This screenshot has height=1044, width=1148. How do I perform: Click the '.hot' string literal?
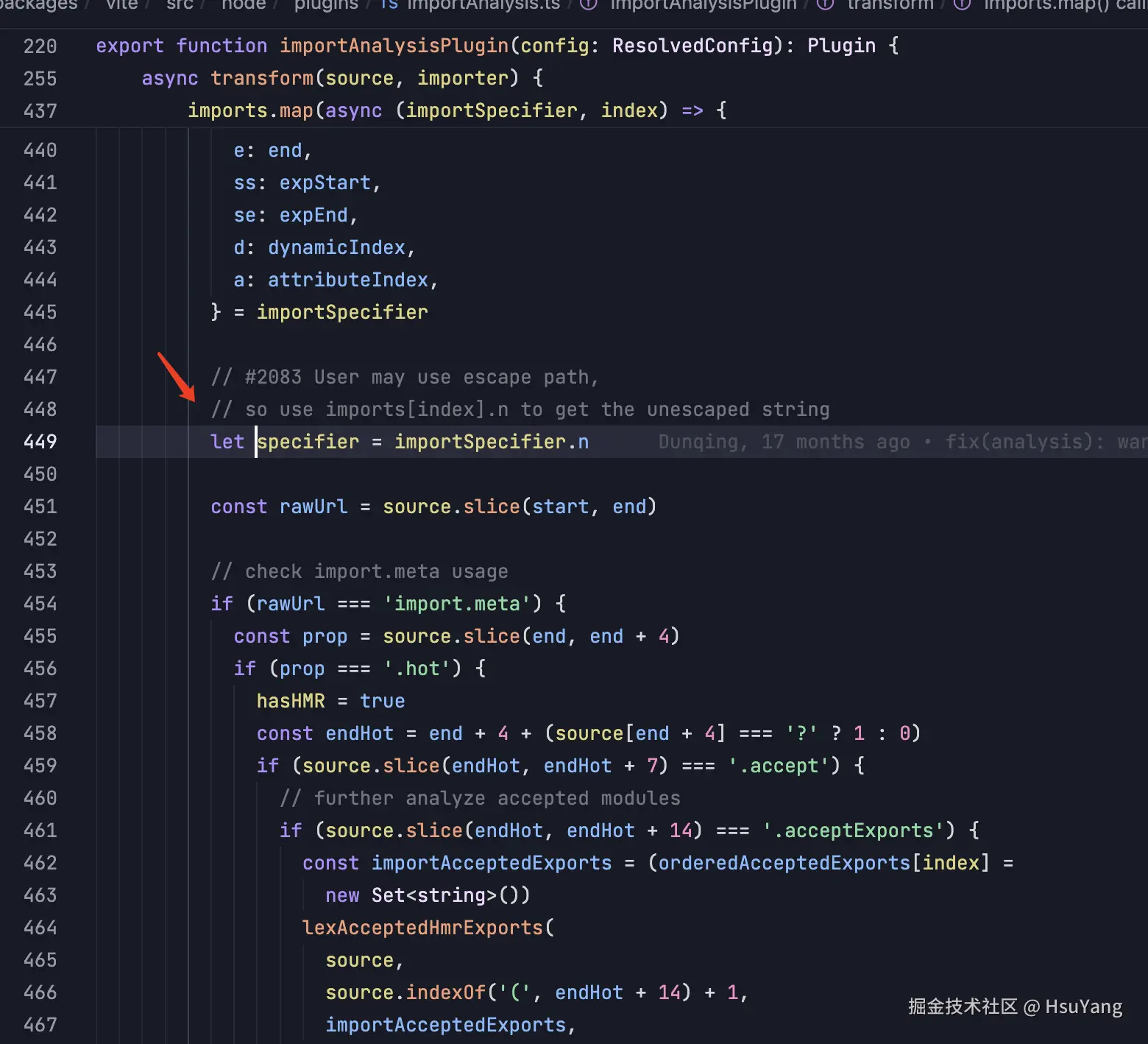click(x=417, y=669)
